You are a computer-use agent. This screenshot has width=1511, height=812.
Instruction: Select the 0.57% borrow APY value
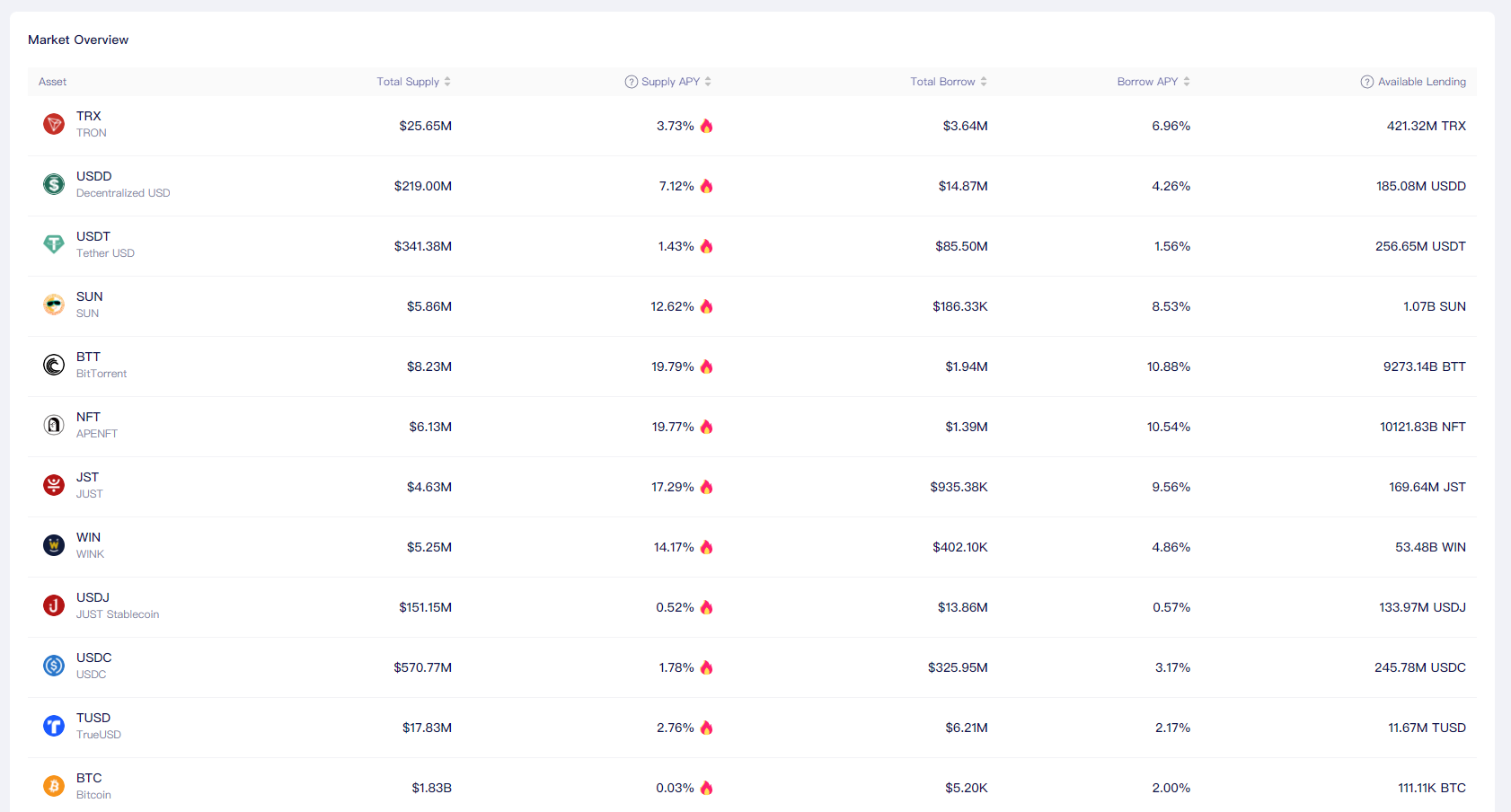click(1171, 607)
